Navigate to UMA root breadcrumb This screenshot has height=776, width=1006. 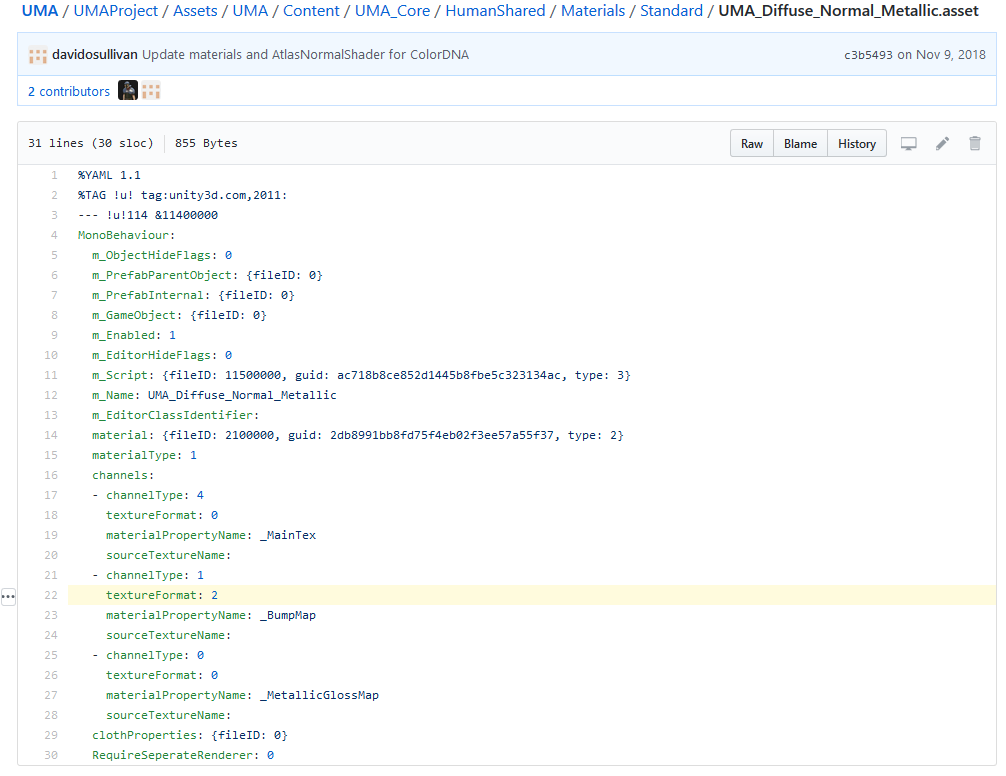[40, 11]
